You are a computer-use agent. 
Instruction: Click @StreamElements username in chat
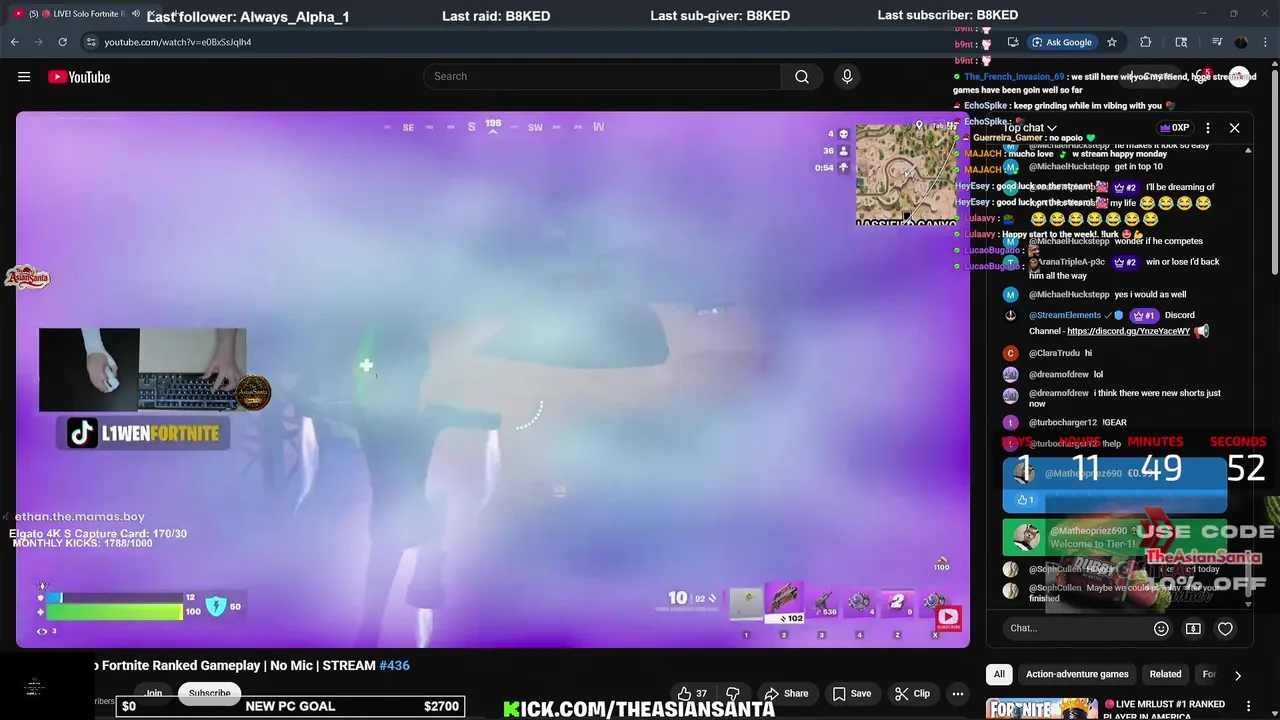point(1065,315)
